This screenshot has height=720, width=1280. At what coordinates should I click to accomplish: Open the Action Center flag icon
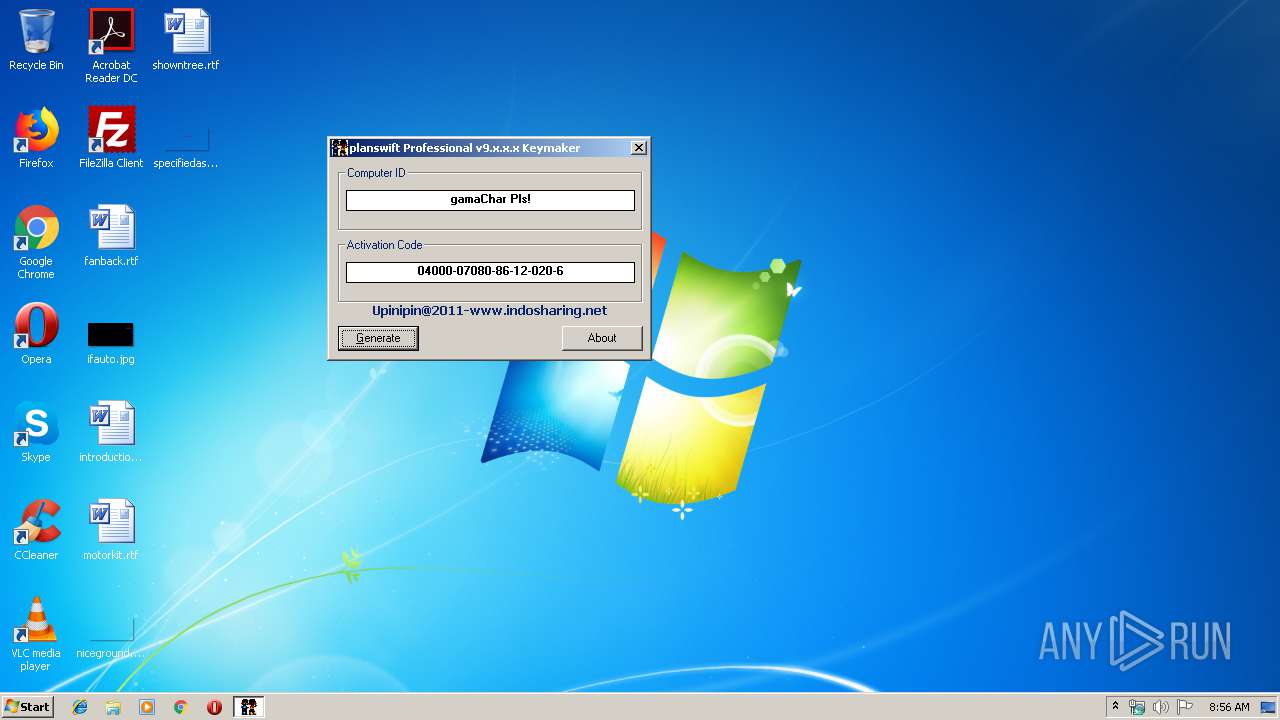coord(1185,707)
